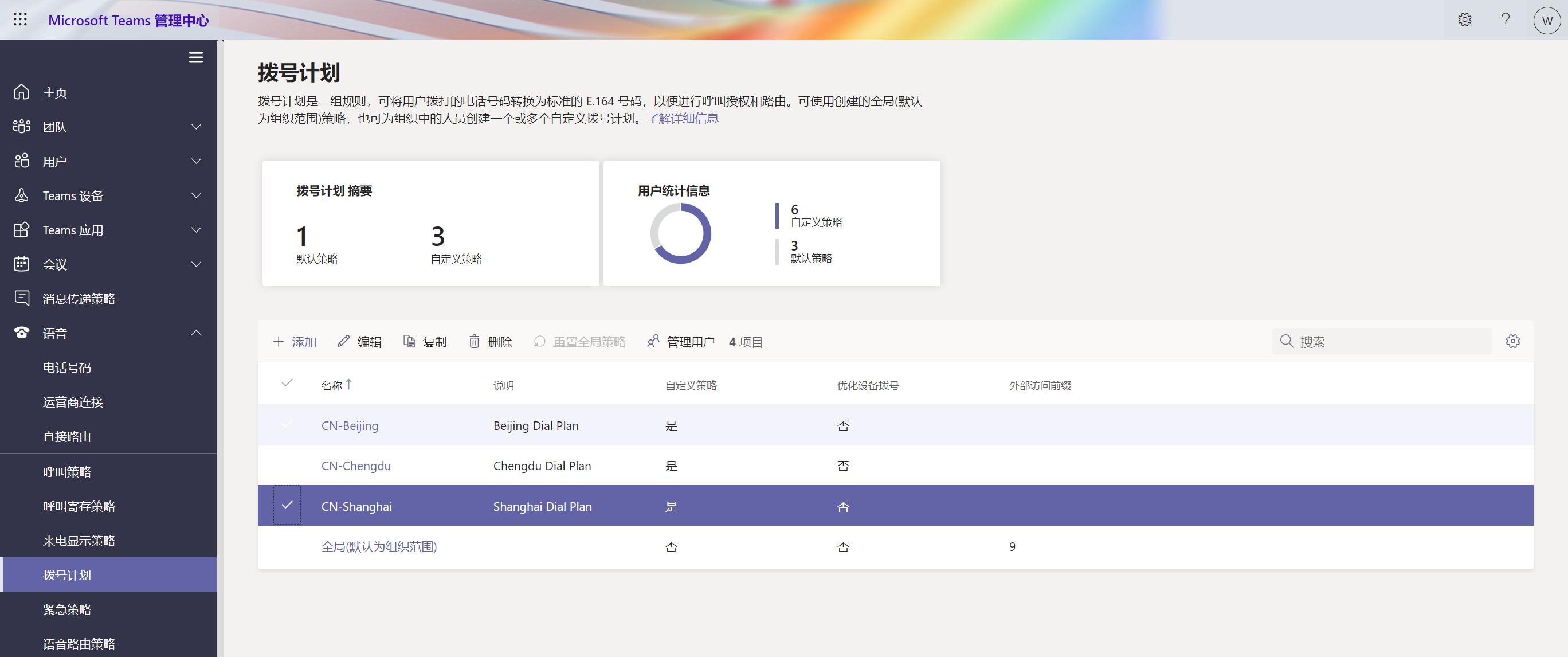Image resolution: width=1568 pixels, height=657 pixels.
Task: Collapse the navigation hamburger menu
Action: click(x=195, y=57)
